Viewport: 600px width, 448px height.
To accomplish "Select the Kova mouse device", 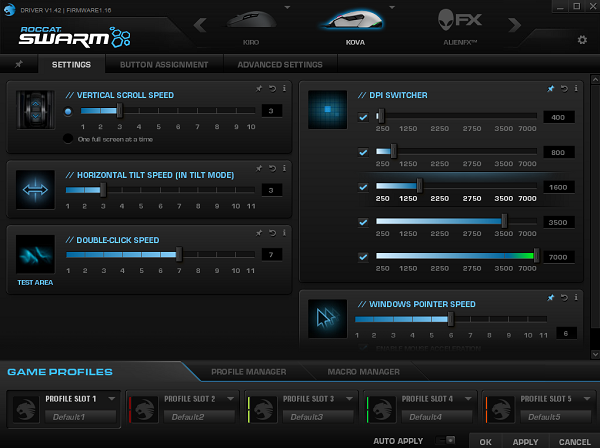I will coord(355,27).
